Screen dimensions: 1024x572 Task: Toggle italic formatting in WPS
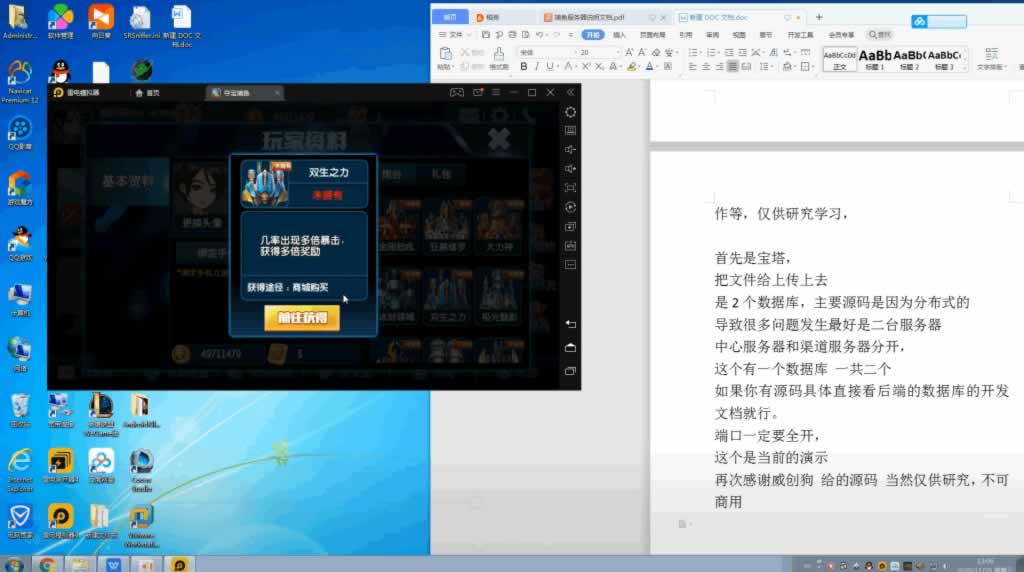(537, 66)
